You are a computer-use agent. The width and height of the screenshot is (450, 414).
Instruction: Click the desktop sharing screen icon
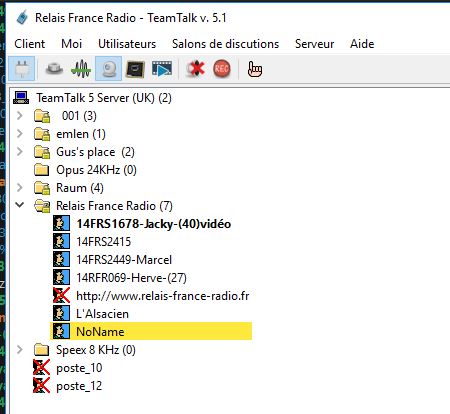tap(135, 69)
